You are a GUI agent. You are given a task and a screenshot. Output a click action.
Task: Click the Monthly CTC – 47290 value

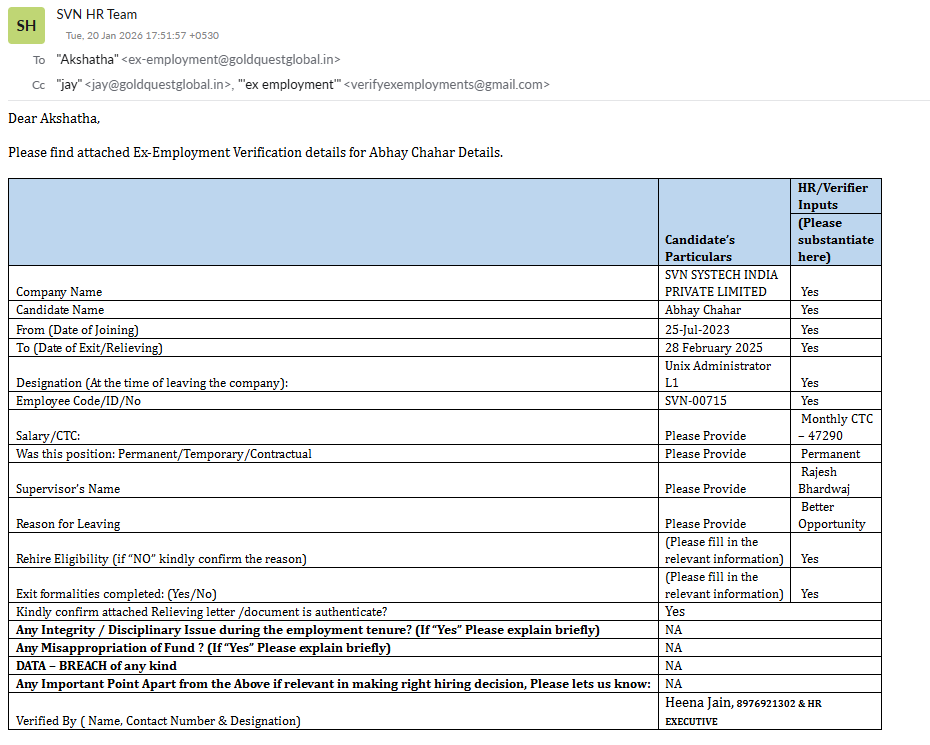[837, 427]
